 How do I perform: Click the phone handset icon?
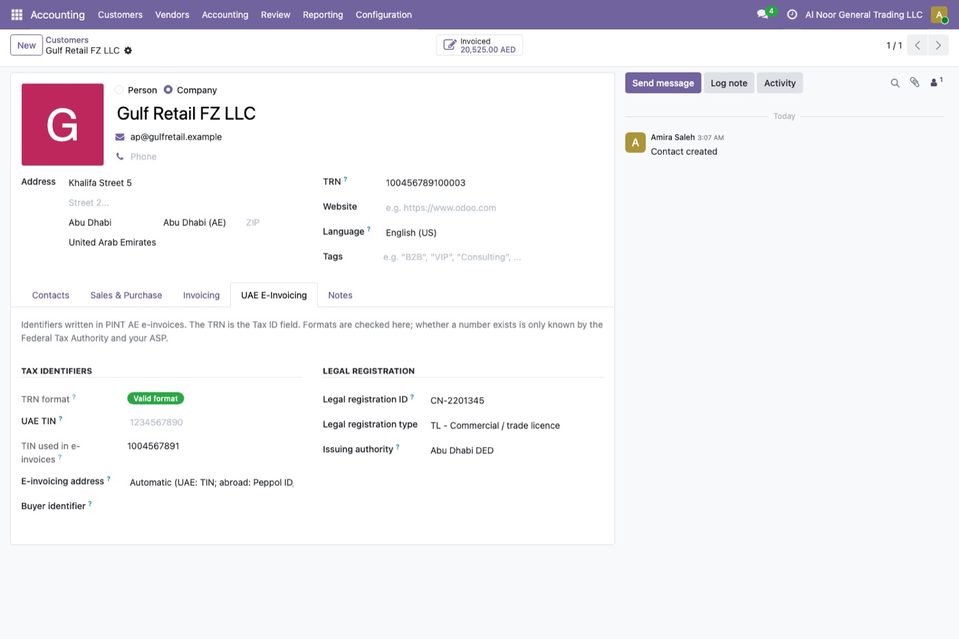[120, 157]
